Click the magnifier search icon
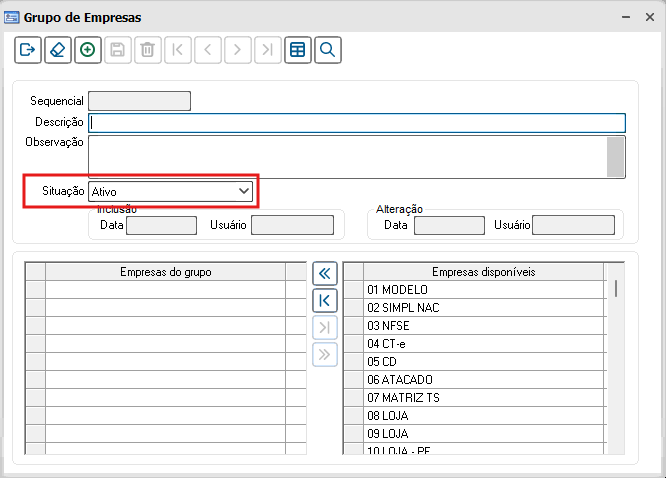Image resolution: width=666 pixels, height=478 pixels. pyautogui.click(x=327, y=50)
